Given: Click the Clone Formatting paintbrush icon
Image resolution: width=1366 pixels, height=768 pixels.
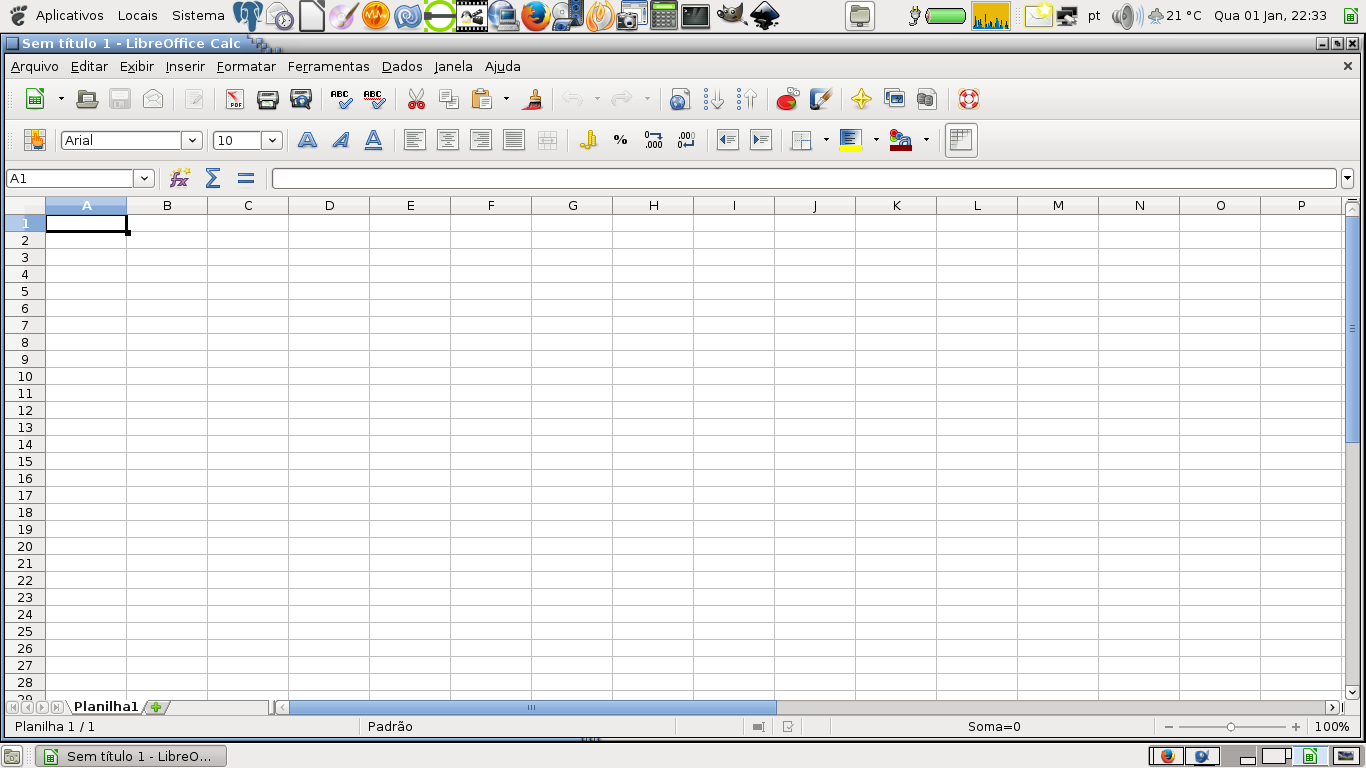Looking at the screenshot, I should pyautogui.click(x=533, y=99).
